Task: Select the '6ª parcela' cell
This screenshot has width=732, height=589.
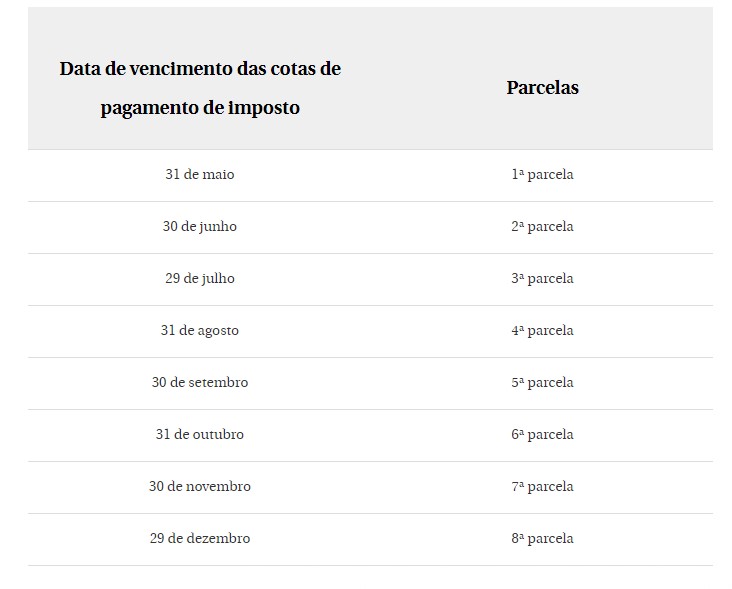Action: [542, 435]
